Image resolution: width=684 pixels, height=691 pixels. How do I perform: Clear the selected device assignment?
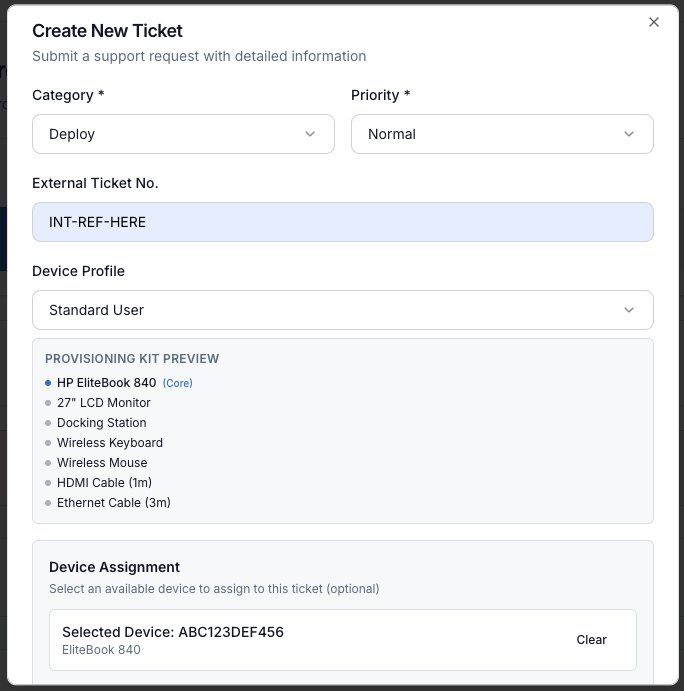click(x=591, y=640)
